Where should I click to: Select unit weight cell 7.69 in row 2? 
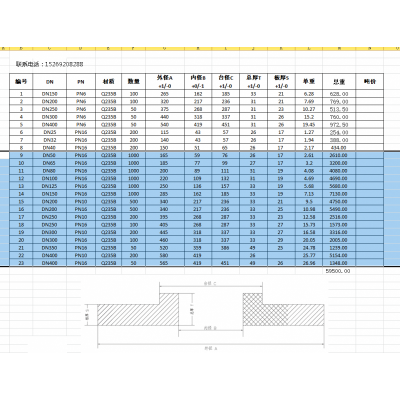(x=309, y=101)
